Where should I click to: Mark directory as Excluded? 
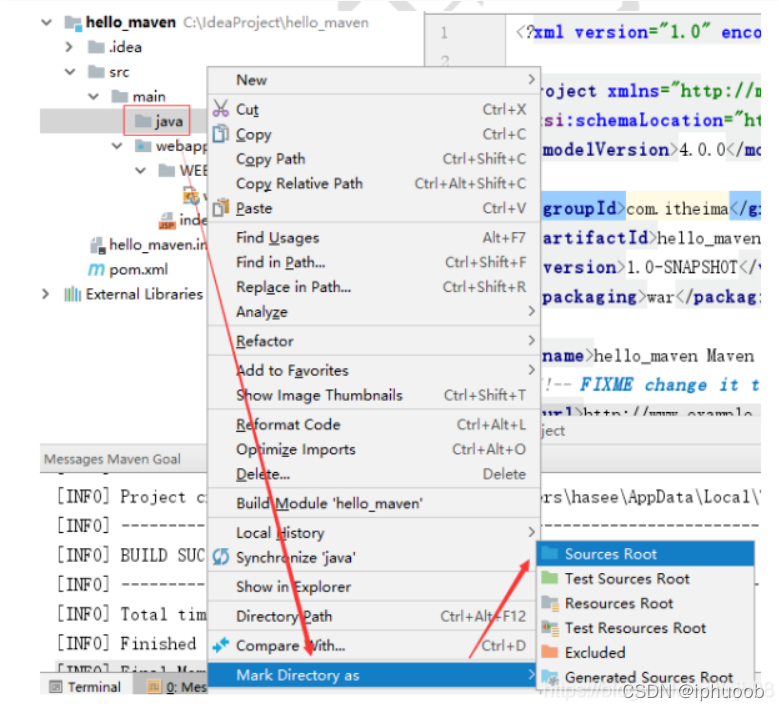pos(646,652)
